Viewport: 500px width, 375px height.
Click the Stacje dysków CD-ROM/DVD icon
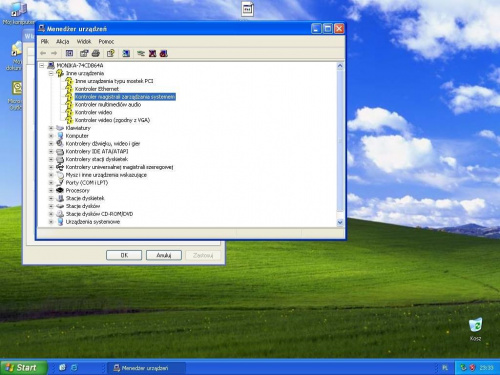60,214
